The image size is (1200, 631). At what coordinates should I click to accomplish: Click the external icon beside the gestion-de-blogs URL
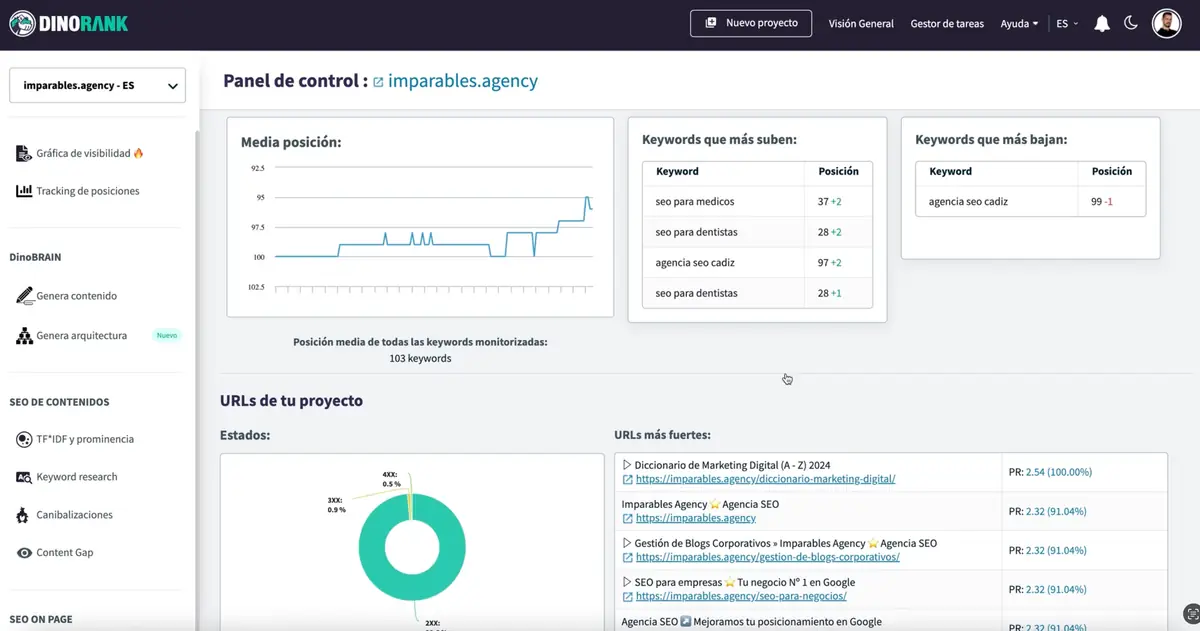pos(627,557)
